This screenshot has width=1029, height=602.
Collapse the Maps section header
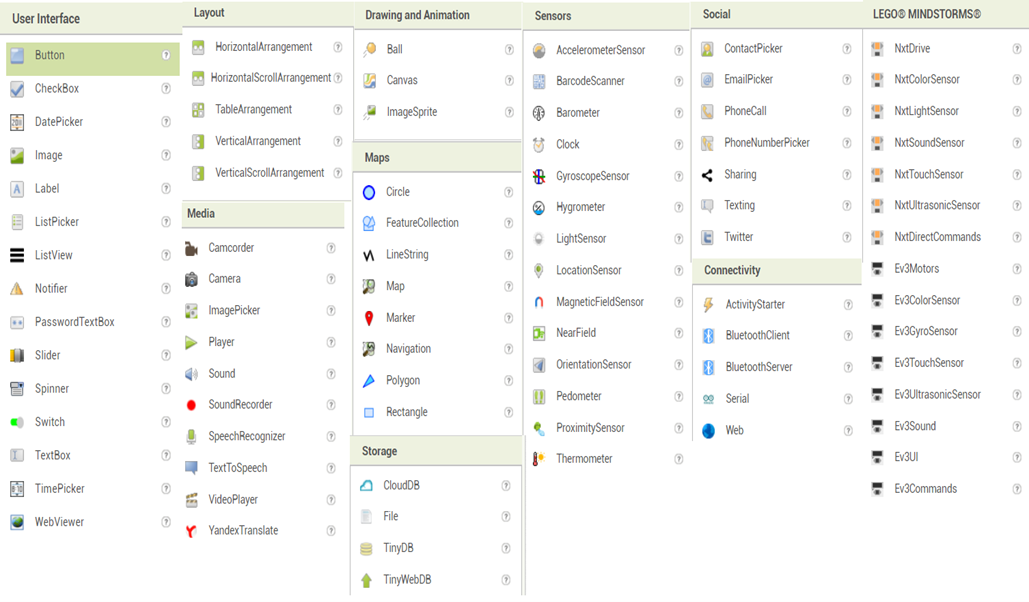[x=377, y=158]
